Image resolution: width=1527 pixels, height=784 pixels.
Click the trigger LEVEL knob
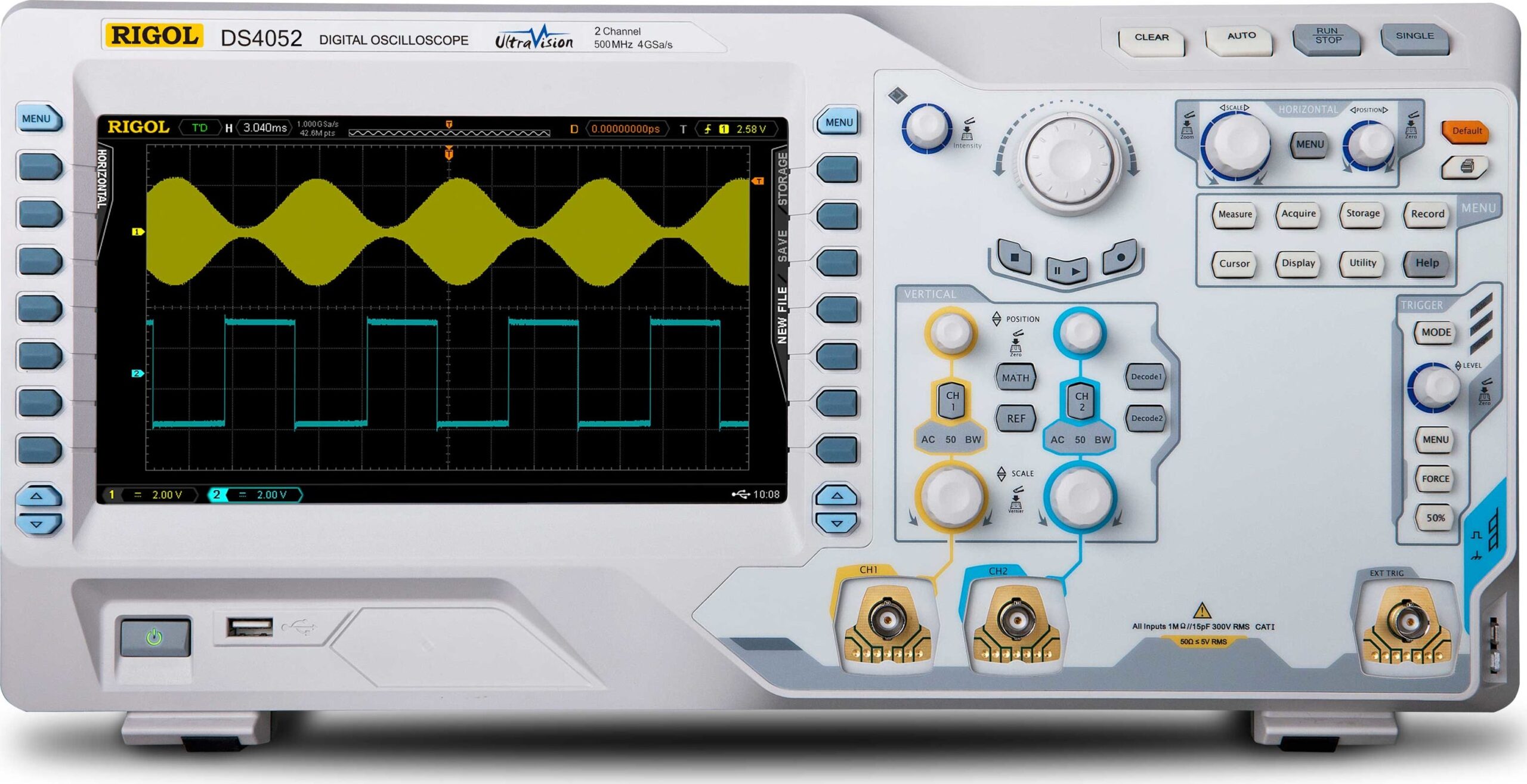click(1433, 388)
